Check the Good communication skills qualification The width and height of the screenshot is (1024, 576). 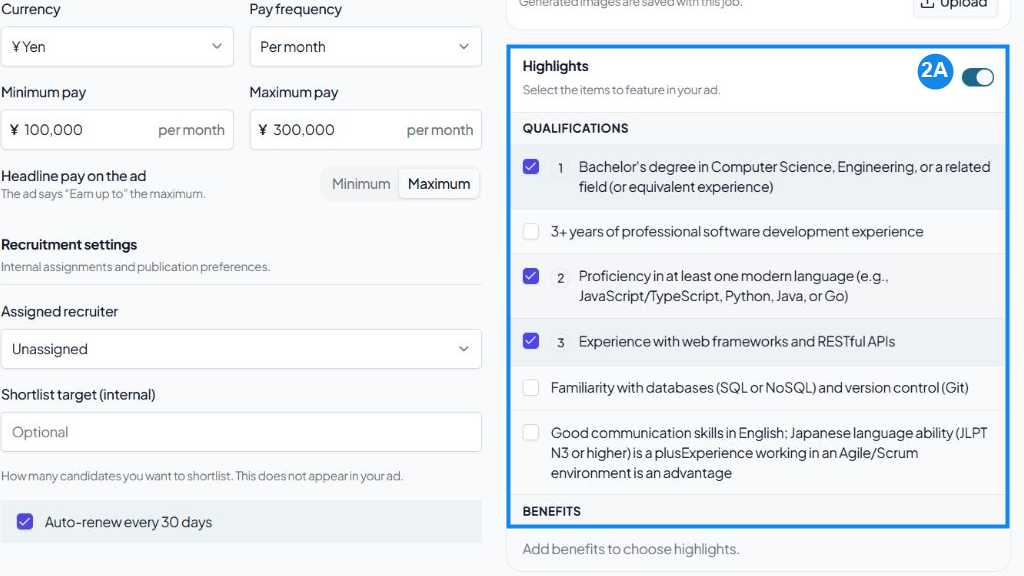(531, 432)
